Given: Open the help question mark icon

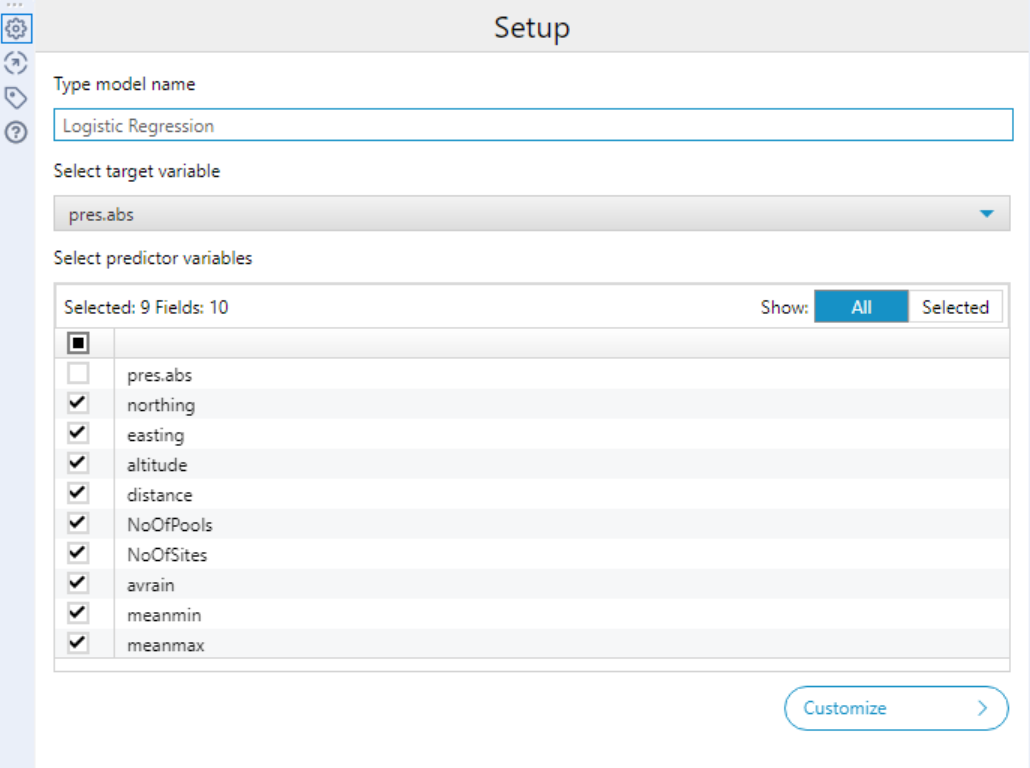Looking at the screenshot, I should point(15,131).
